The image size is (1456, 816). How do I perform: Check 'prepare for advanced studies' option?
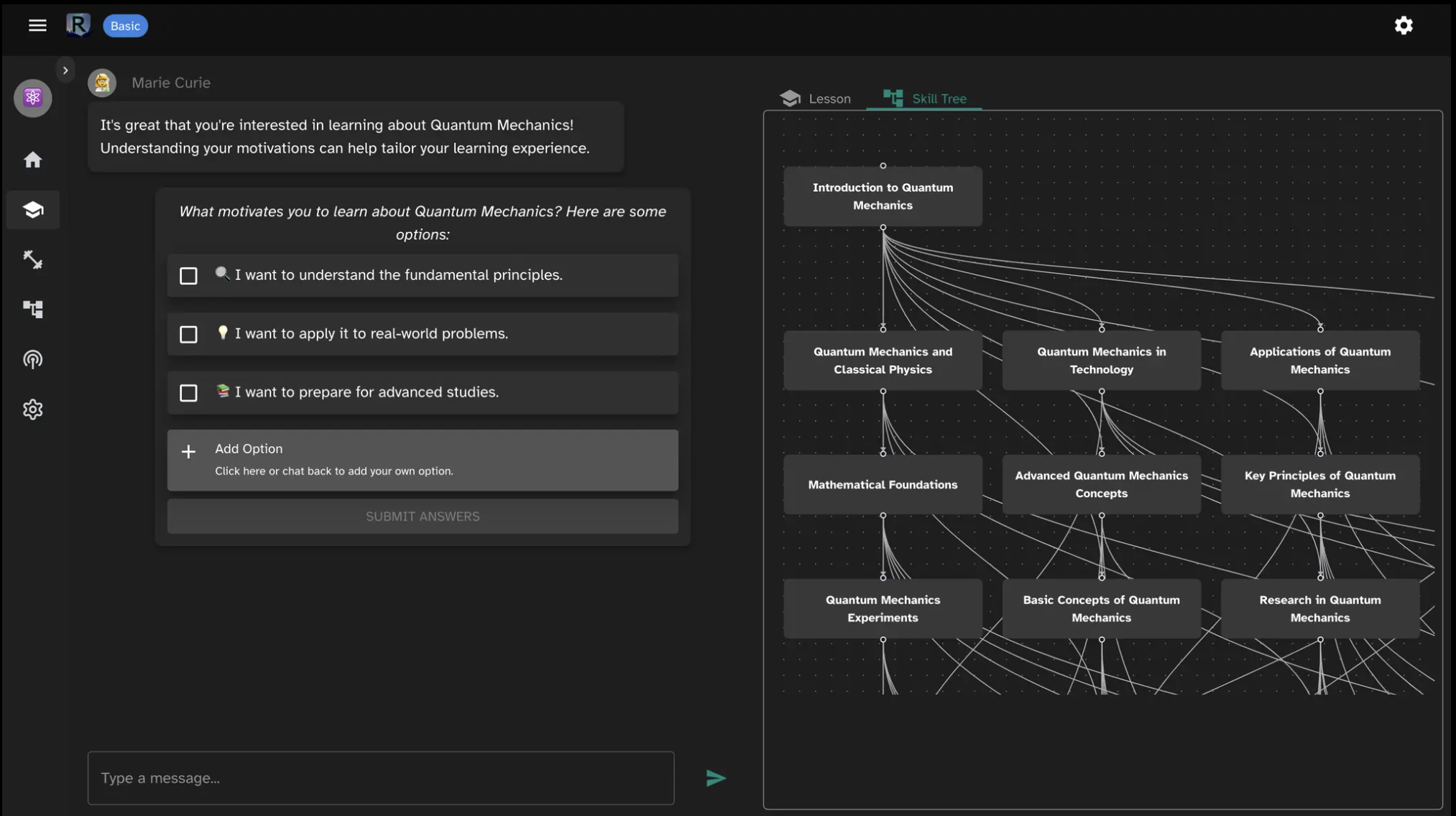(188, 393)
